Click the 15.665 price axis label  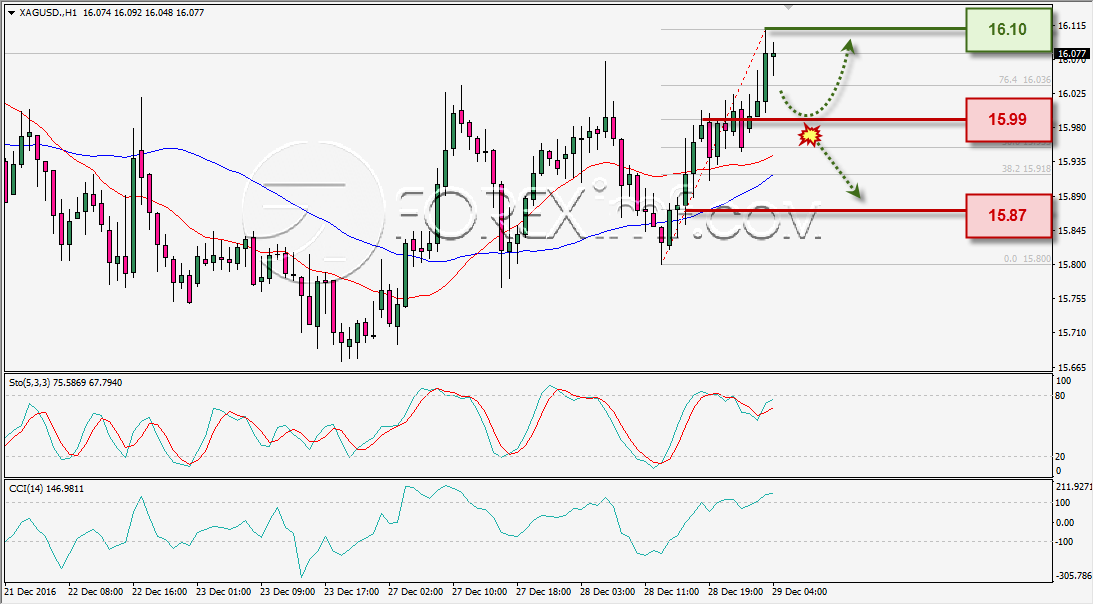1071,367
